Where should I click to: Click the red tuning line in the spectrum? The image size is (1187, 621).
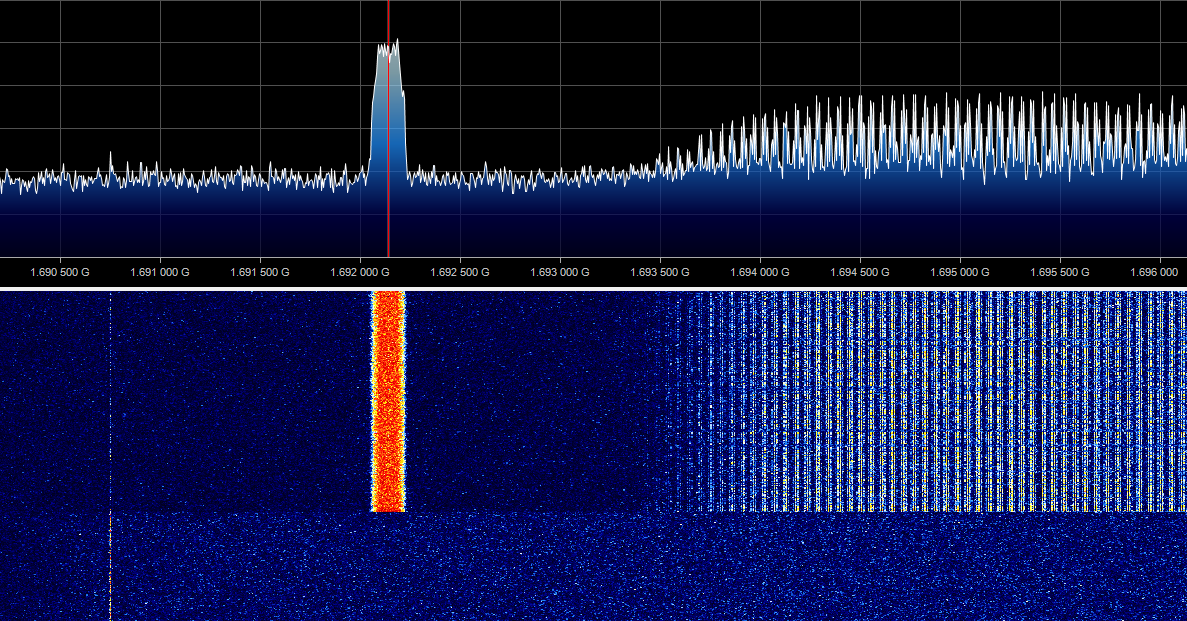coord(388,129)
